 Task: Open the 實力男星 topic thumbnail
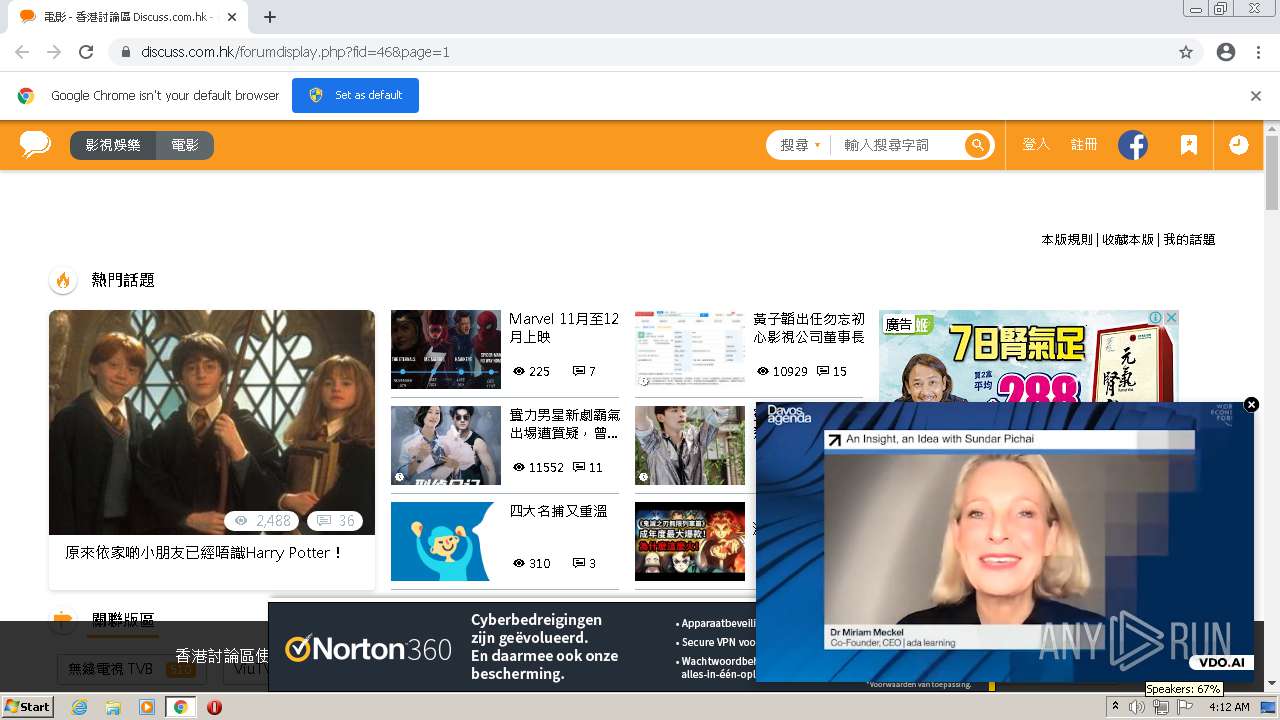[x=446, y=445]
